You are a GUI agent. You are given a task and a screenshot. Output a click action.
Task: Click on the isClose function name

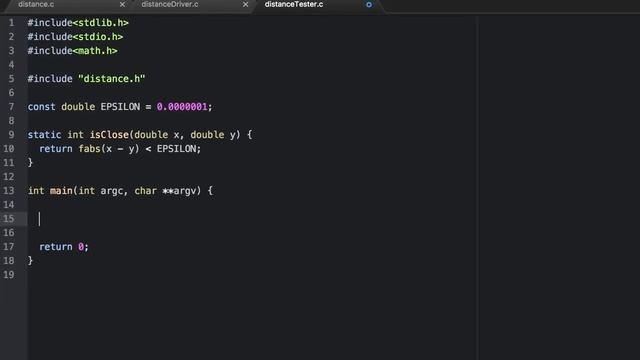coord(109,135)
